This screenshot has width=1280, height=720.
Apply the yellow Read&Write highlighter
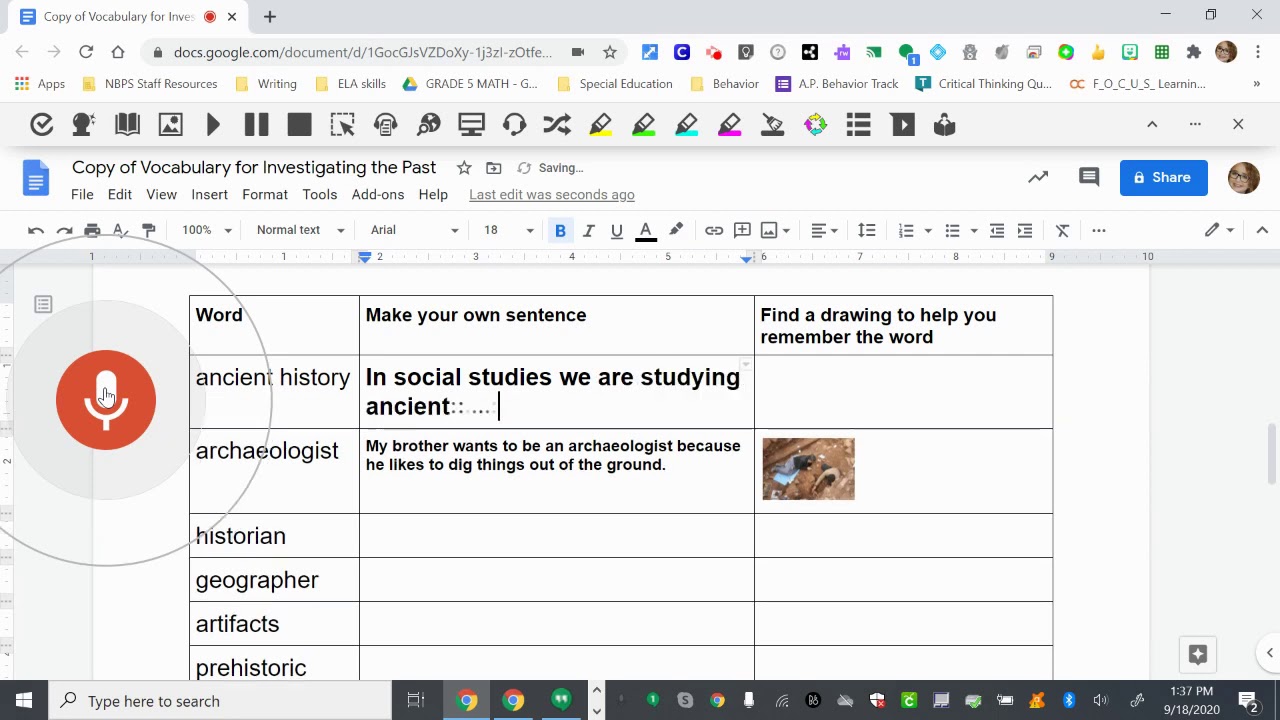600,125
